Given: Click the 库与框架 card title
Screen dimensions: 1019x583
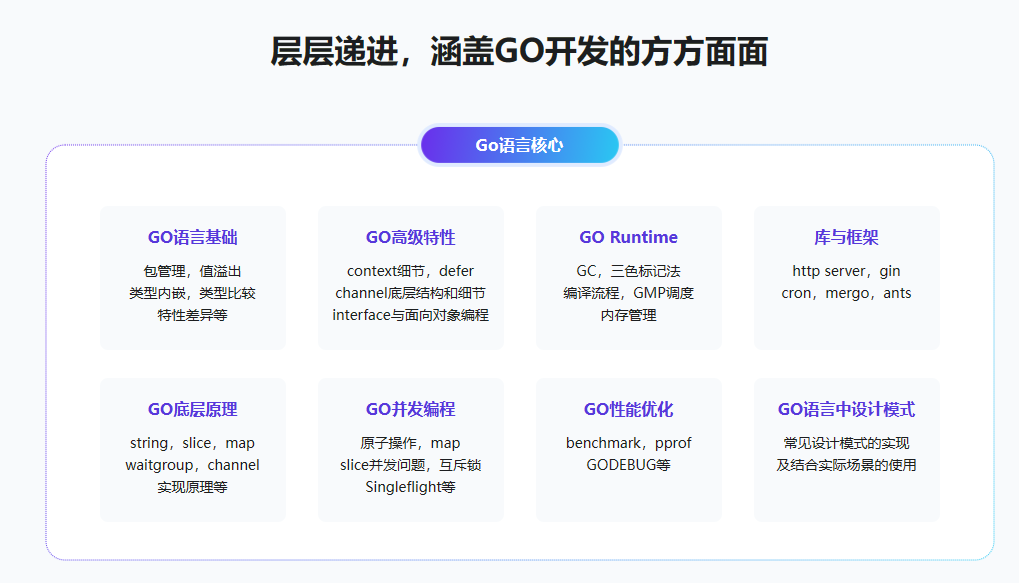Looking at the screenshot, I should pyautogui.click(x=846, y=237).
